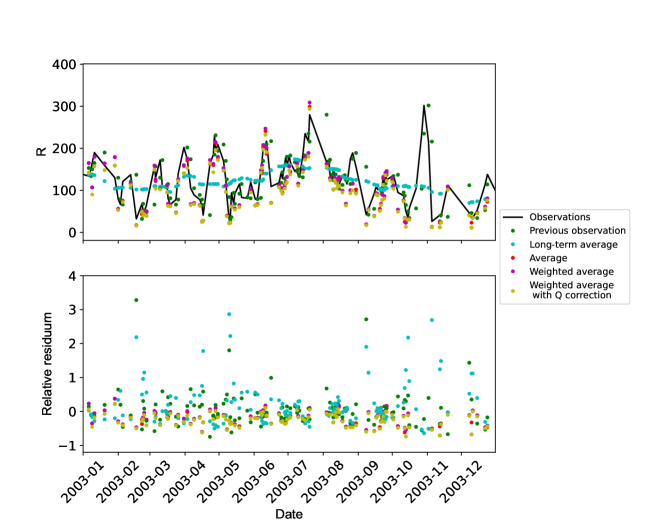
Task: Click the 2003-04 date tick label
Action: pyautogui.click(x=184, y=481)
